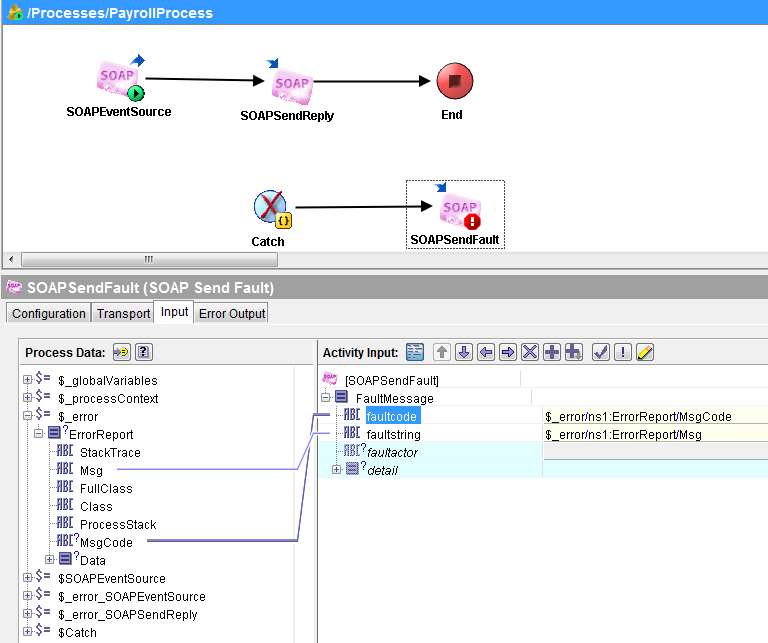The width and height of the screenshot is (768, 643).
Task: Click the horizontal scrollbar thumb in canvas
Action: (149, 259)
